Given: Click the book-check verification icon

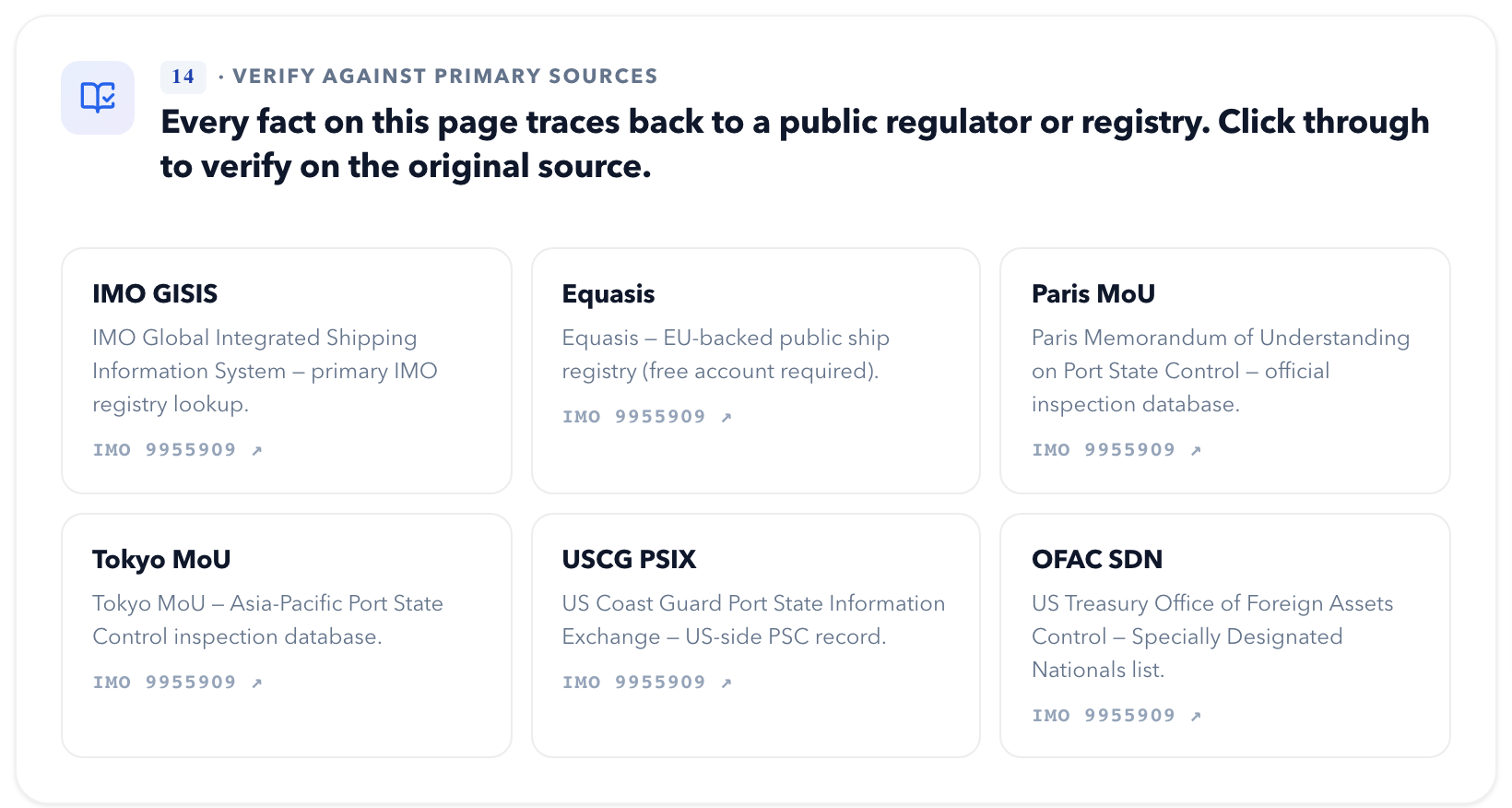Looking at the screenshot, I should point(98,98).
